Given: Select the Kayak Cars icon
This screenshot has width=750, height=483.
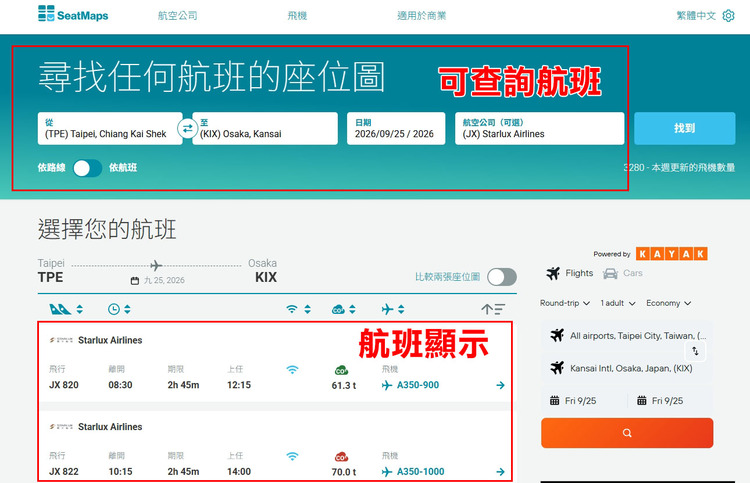Looking at the screenshot, I should [610, 274].
